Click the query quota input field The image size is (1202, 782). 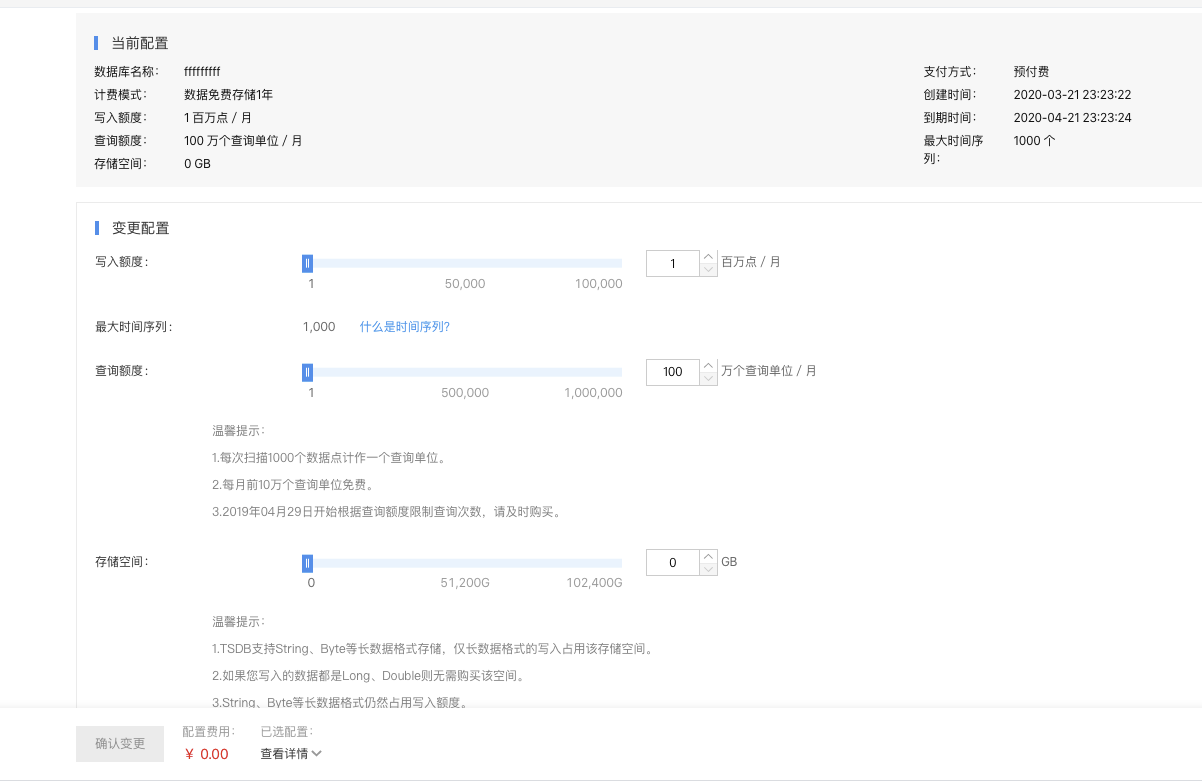click(673, 372)
